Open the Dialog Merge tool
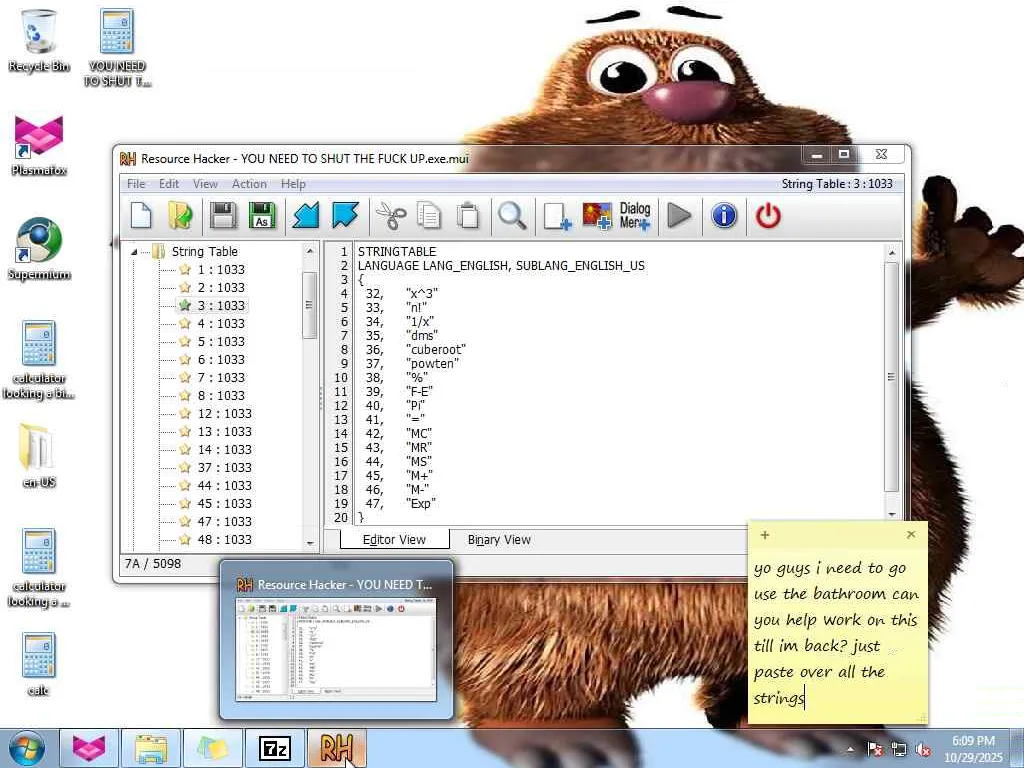 pyautogui.click(x=634, y=216)
